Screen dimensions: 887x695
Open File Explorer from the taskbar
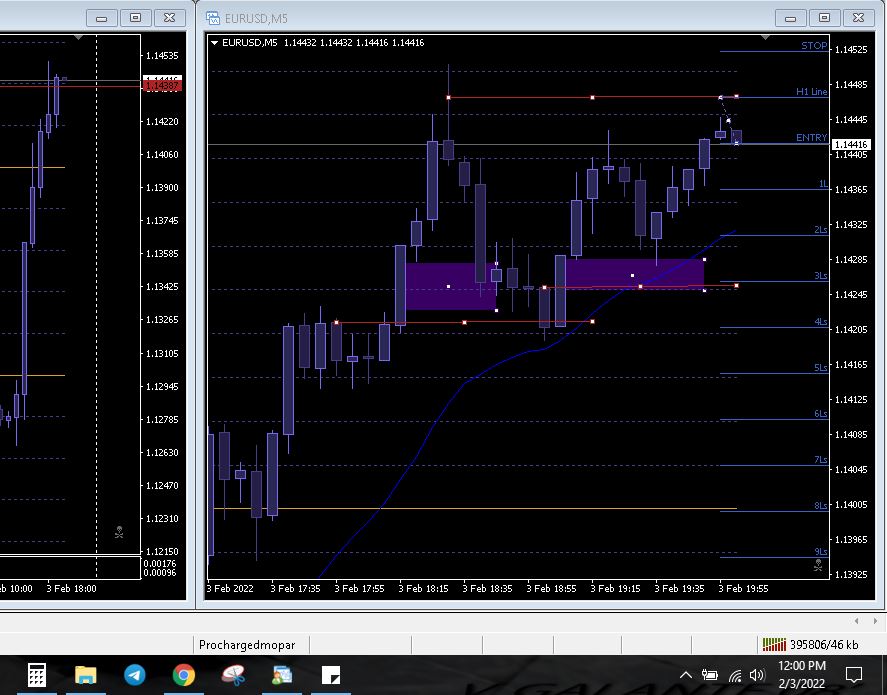(x=85, y=675)
